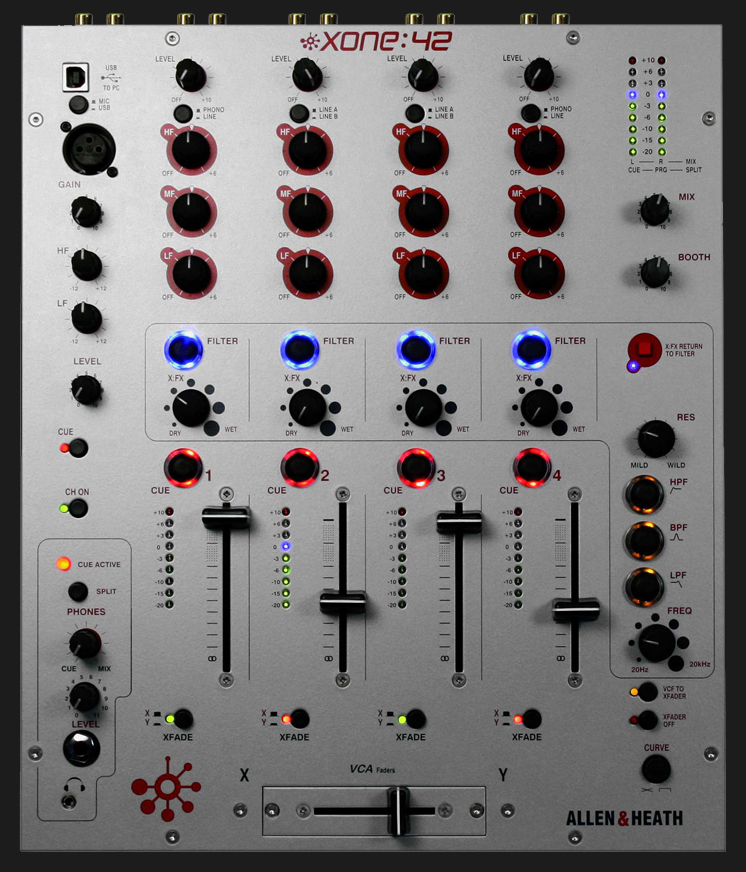746x872 pixels.
Task: Toggle the MIC/USB source switch
Action: (x=79, y=105)
